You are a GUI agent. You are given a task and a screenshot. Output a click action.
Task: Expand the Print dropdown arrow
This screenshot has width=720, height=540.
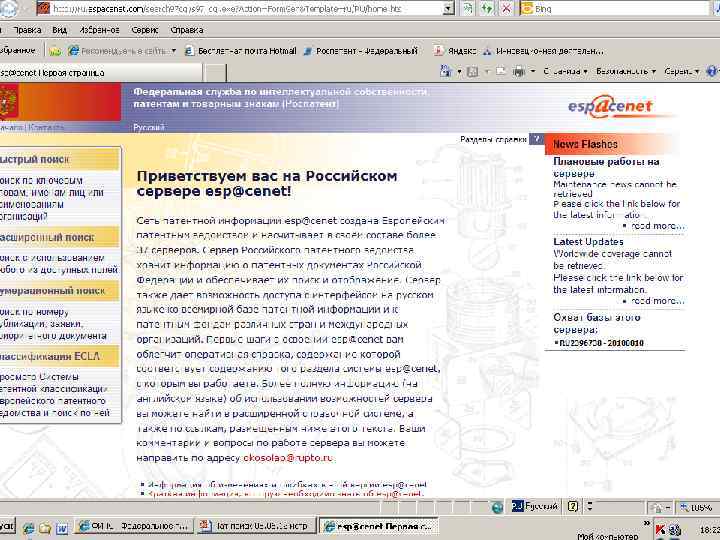533,71
